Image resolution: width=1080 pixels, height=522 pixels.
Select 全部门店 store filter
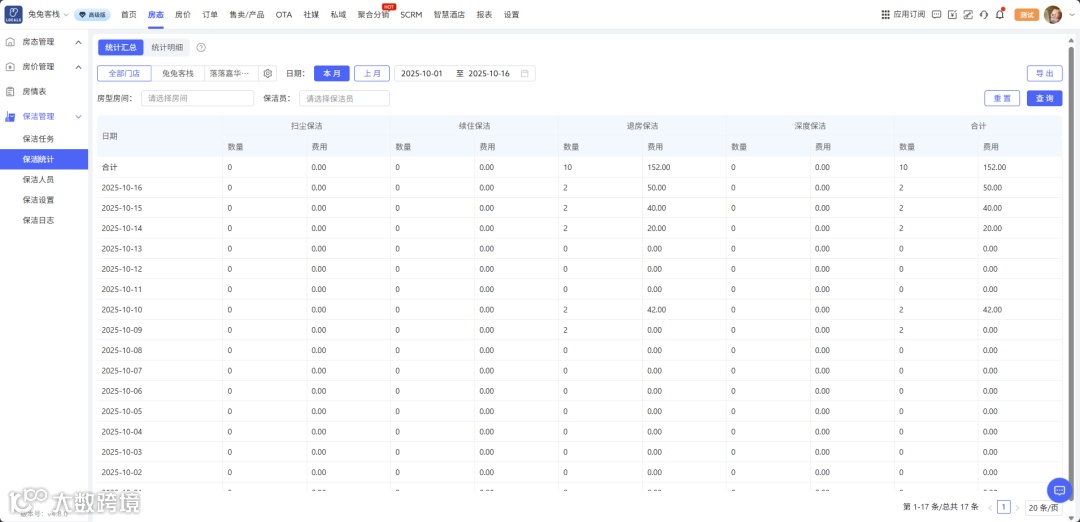tap(125, 73)
